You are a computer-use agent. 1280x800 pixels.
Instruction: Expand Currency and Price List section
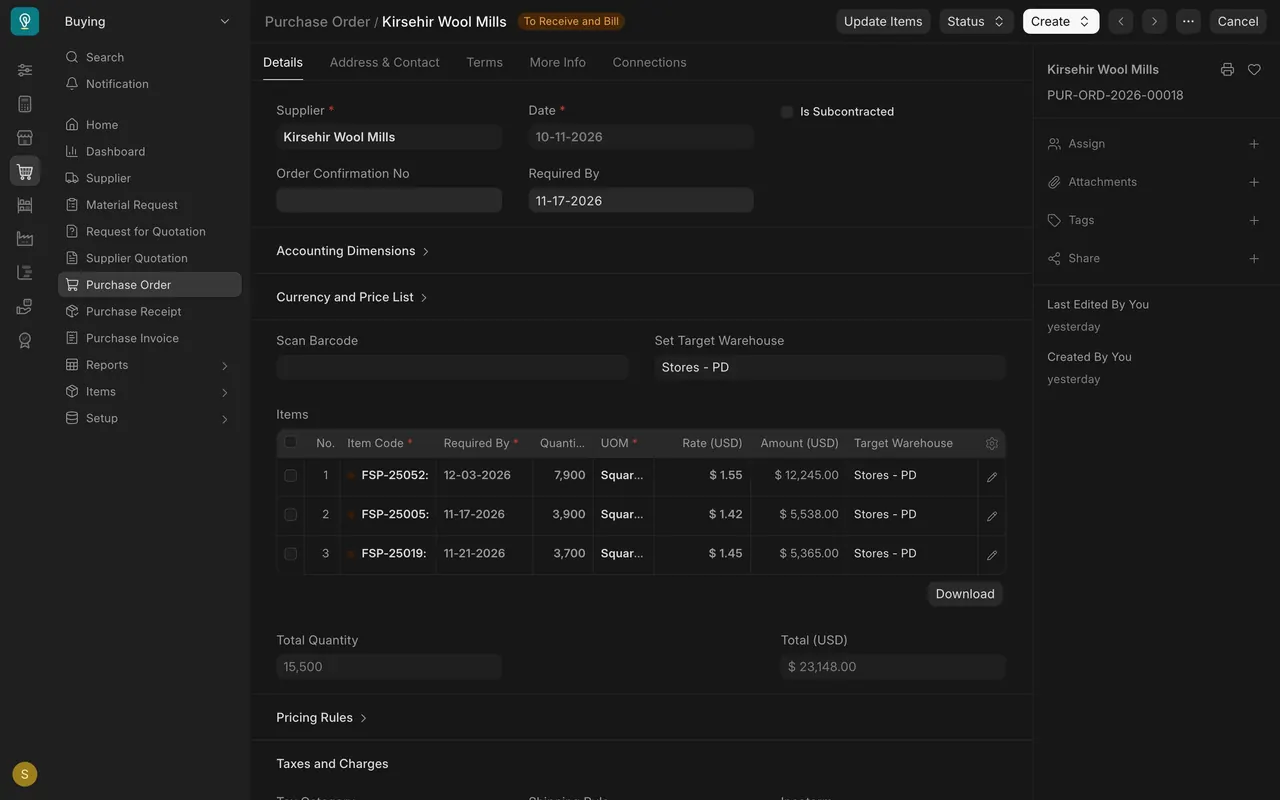[x=352, y=297]
